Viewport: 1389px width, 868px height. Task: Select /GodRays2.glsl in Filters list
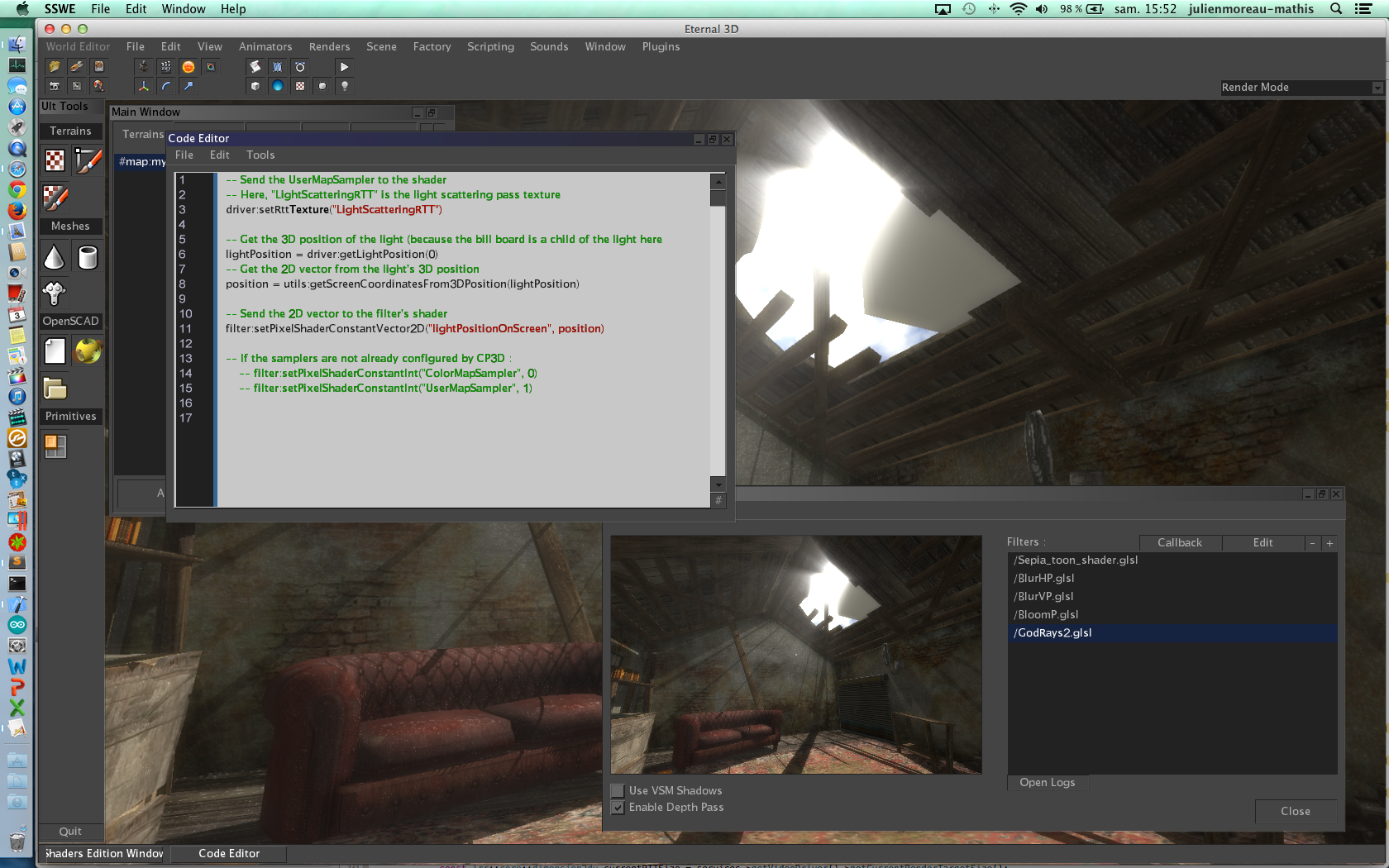click(x=1172, y=632)
